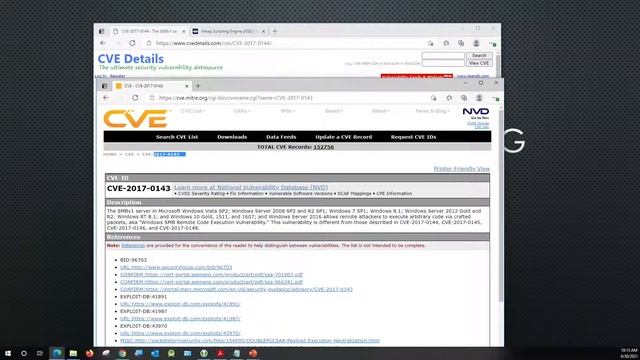Screen dimensions: 640x360
Task: Open exploit-db.com exploits 41891 link
Action: [x=180, y=304]
